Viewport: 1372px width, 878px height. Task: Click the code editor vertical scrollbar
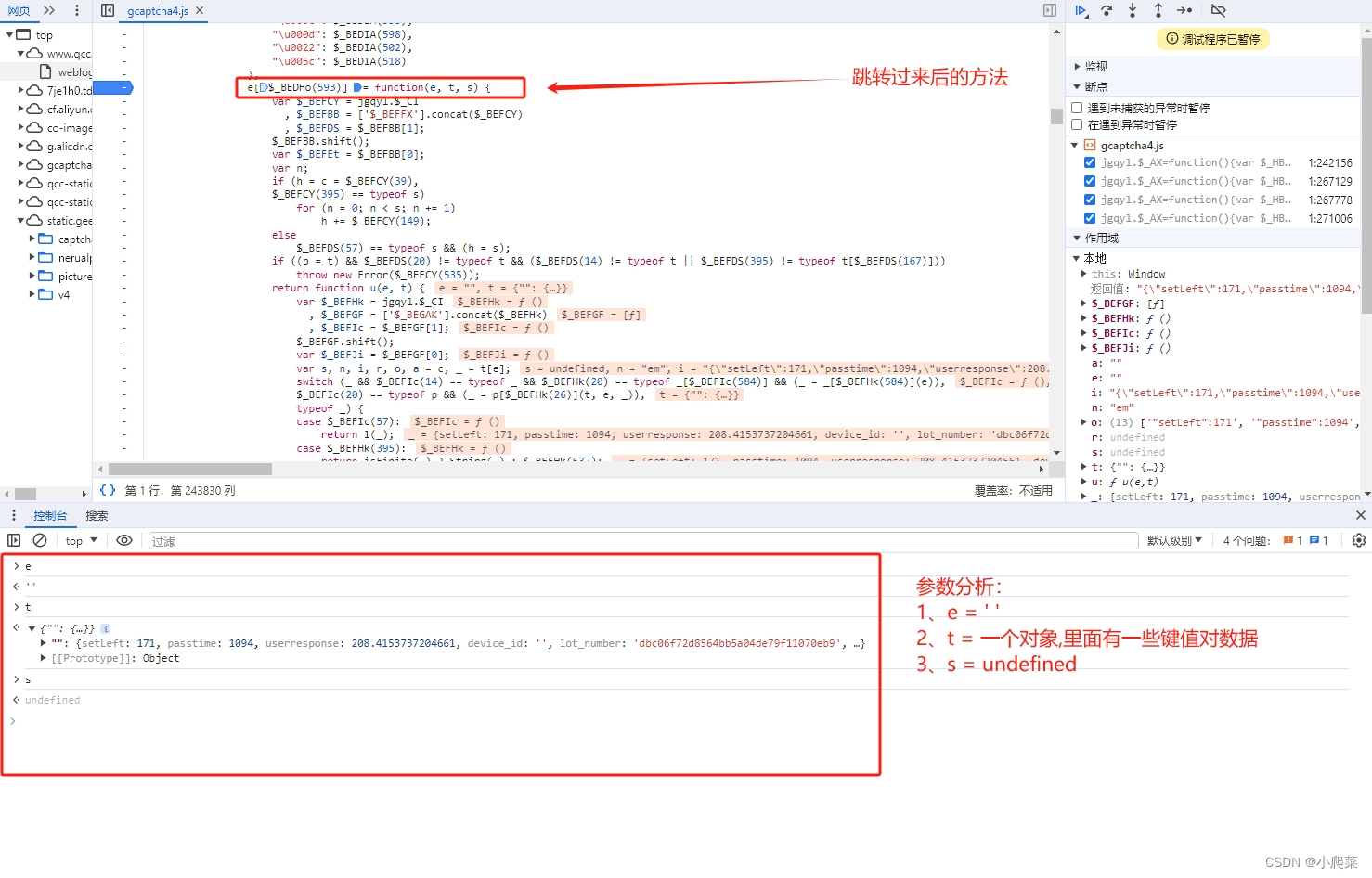(x=1056, y=116)
